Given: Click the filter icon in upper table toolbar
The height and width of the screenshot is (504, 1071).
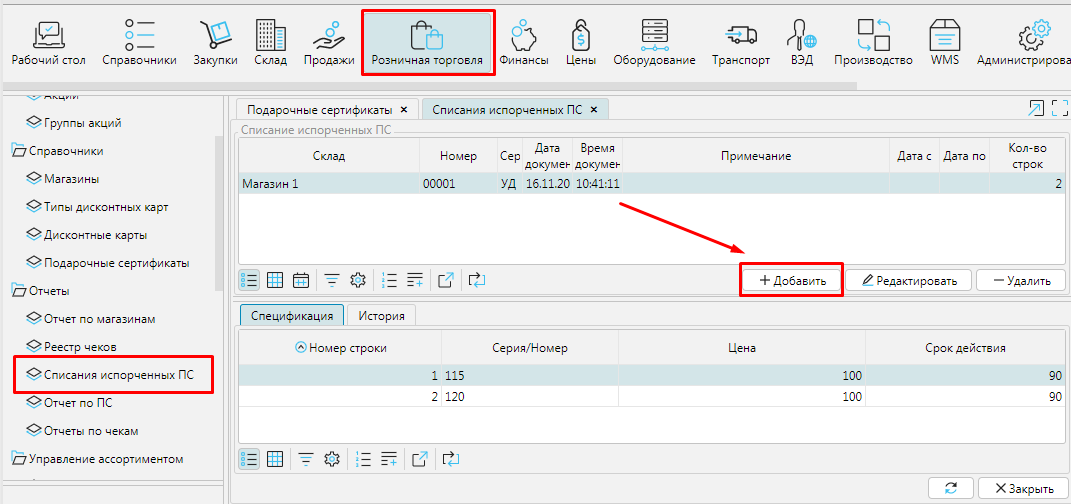Looking at the screenshot, I should (x=331, y=280).
